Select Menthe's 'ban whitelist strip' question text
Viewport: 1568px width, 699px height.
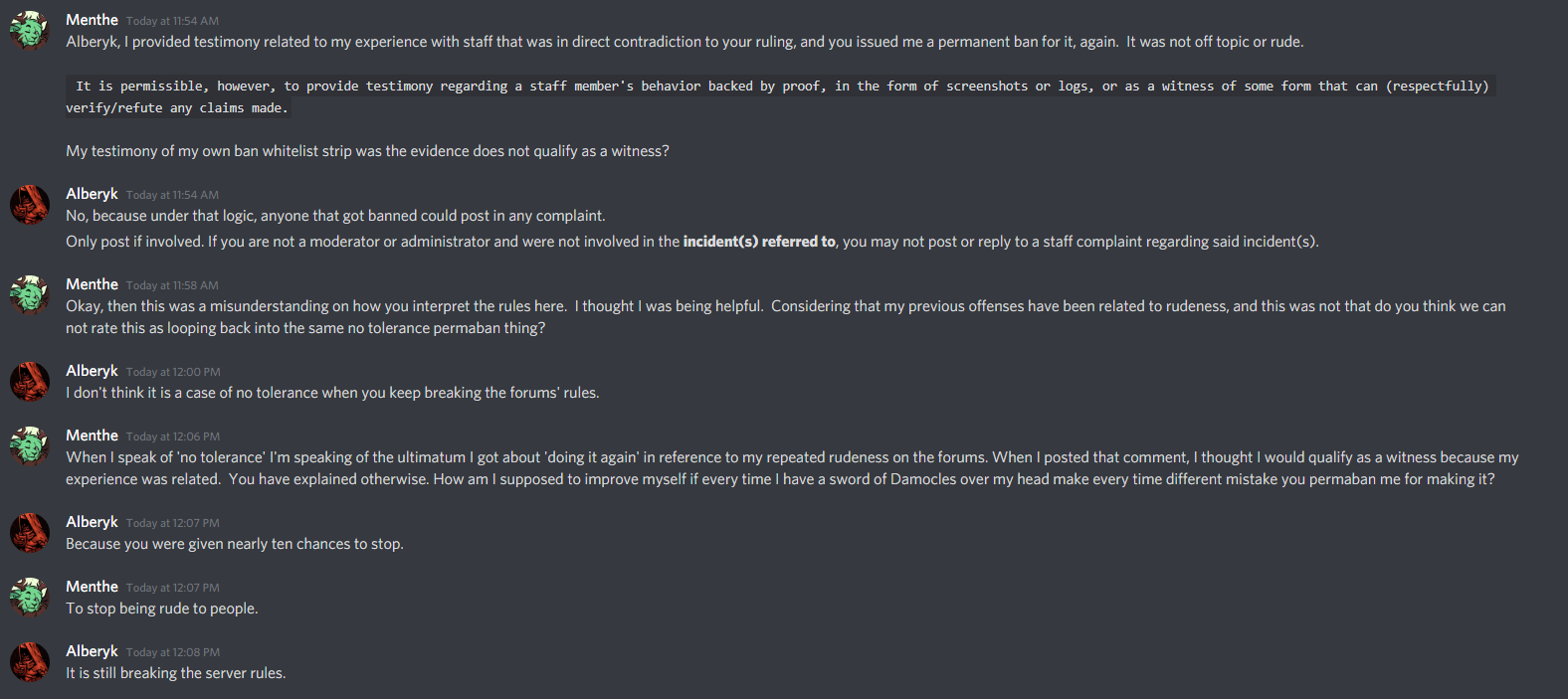click(x=367, y=150)
